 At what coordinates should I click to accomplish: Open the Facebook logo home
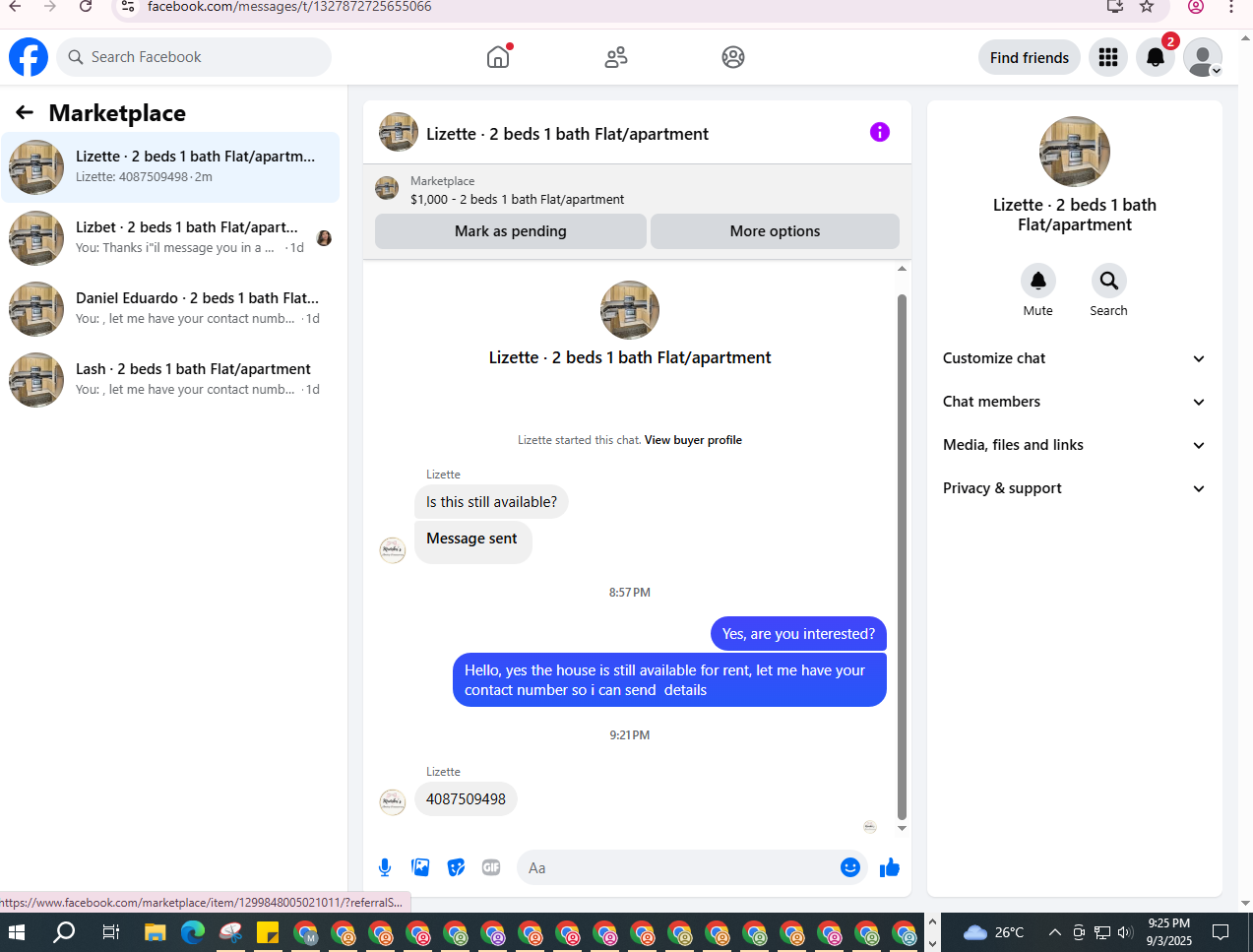pyautogui.click(x=29, y=57)
